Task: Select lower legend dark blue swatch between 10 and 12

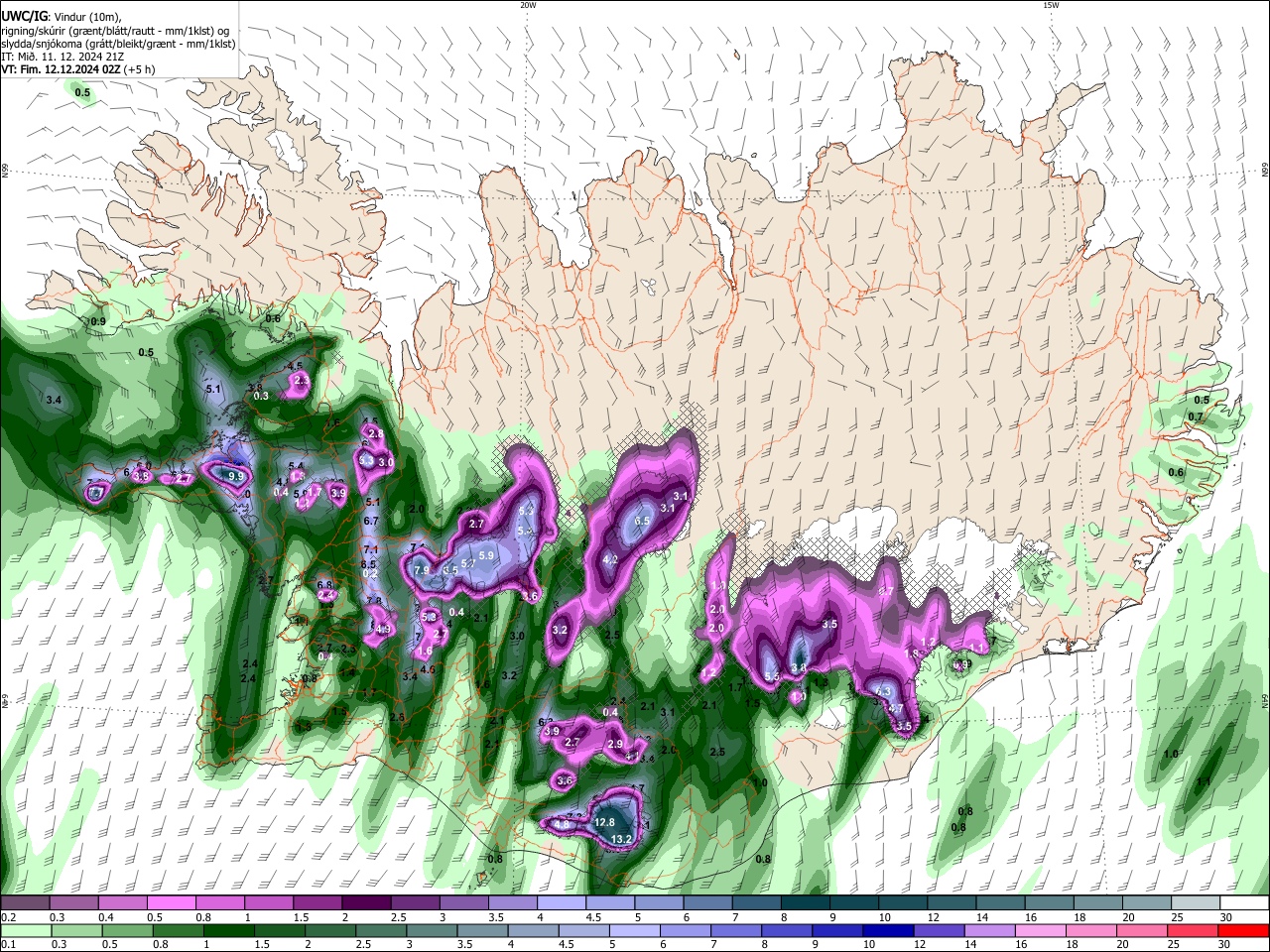Action: pos(886,930)
